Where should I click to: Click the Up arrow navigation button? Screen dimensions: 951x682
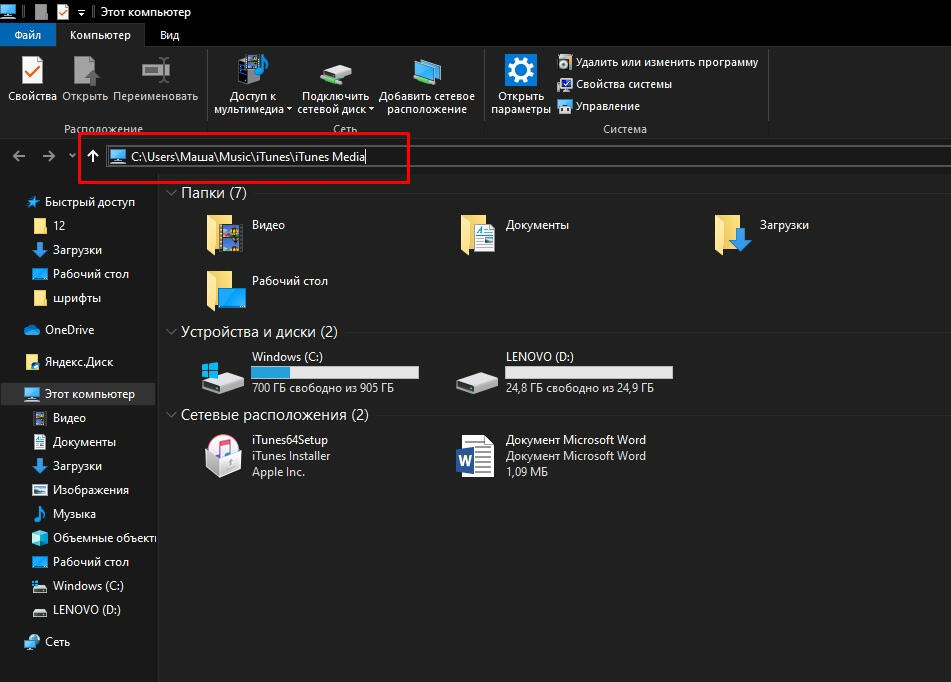point(93,156)
